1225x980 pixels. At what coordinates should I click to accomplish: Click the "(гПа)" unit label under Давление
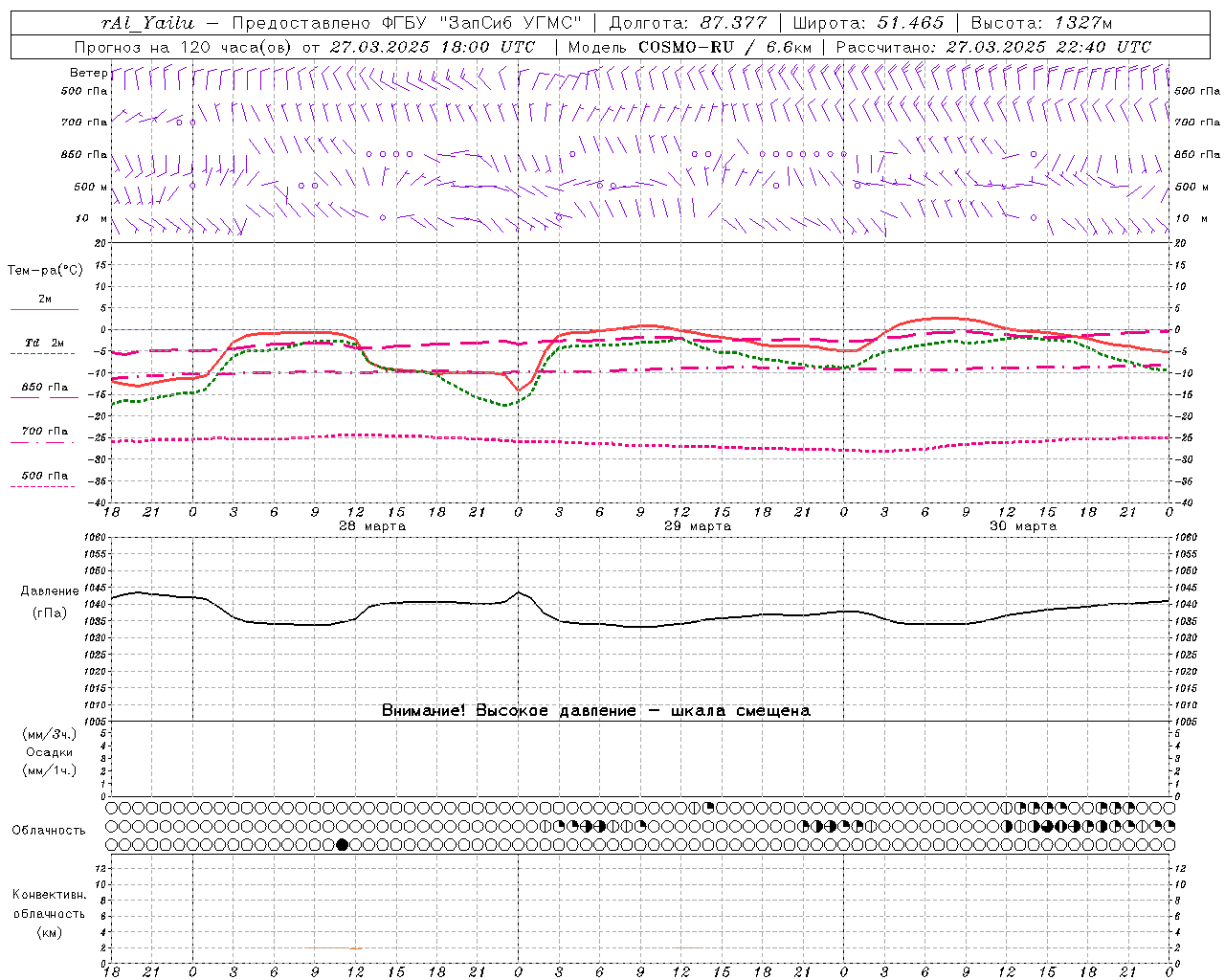pyautogui.click(x=50, y=612)
